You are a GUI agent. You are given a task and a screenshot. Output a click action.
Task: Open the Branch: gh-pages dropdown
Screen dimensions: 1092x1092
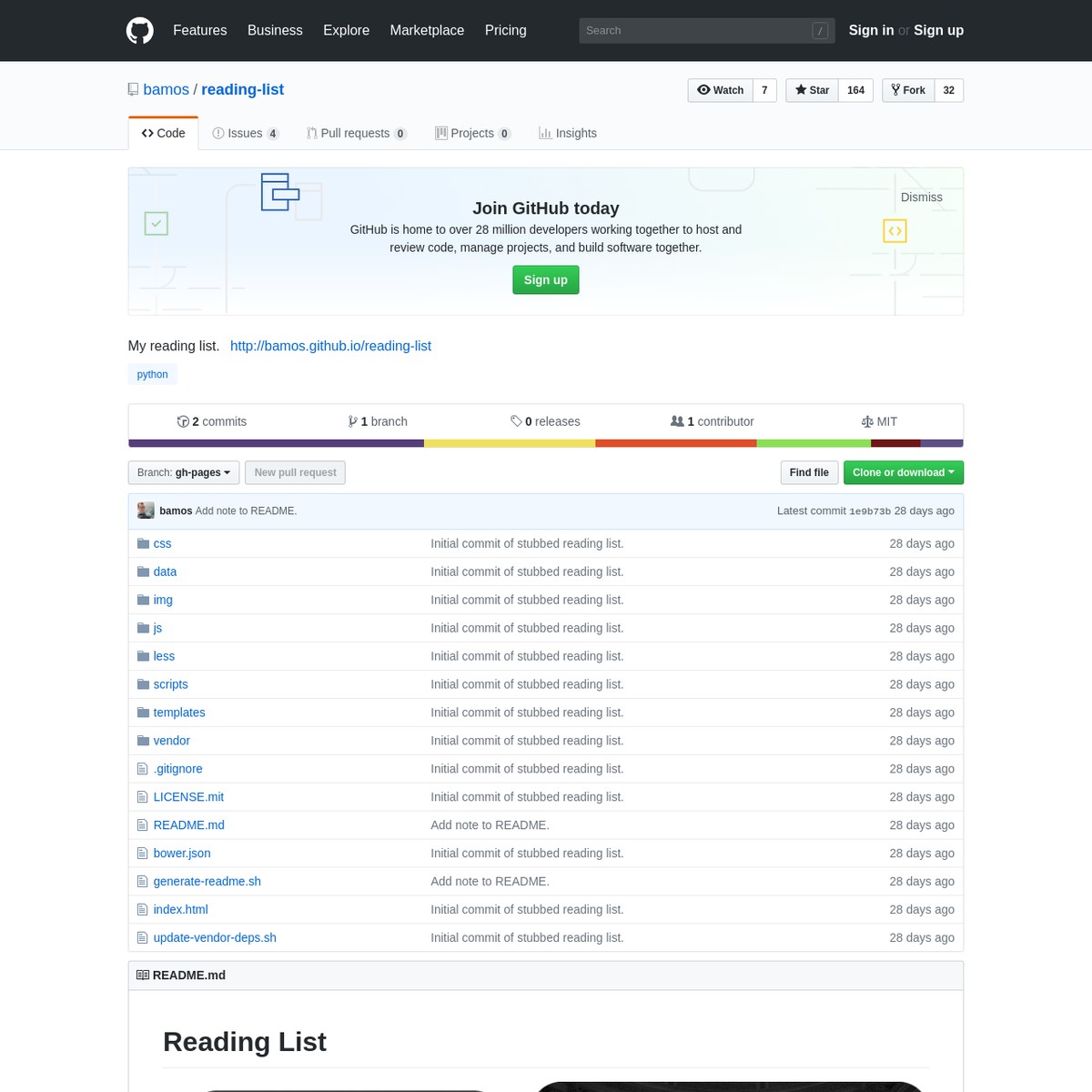point(184,472)
